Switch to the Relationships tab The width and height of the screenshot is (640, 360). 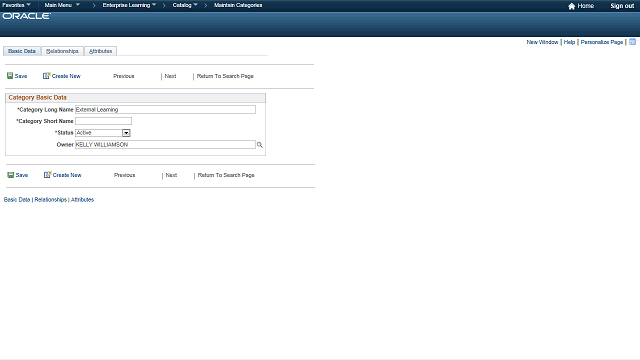(62, 51)
